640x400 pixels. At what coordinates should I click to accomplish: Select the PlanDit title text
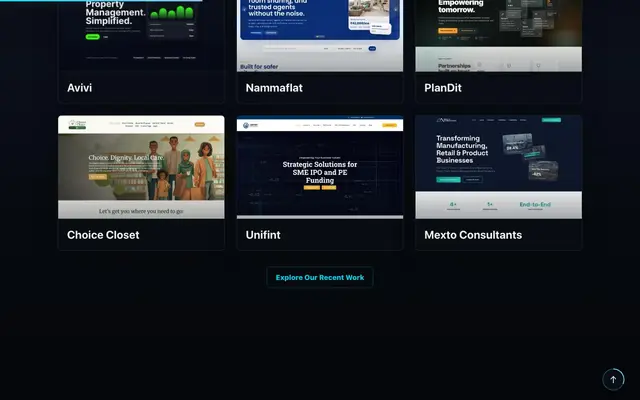(x=443, y=88)
